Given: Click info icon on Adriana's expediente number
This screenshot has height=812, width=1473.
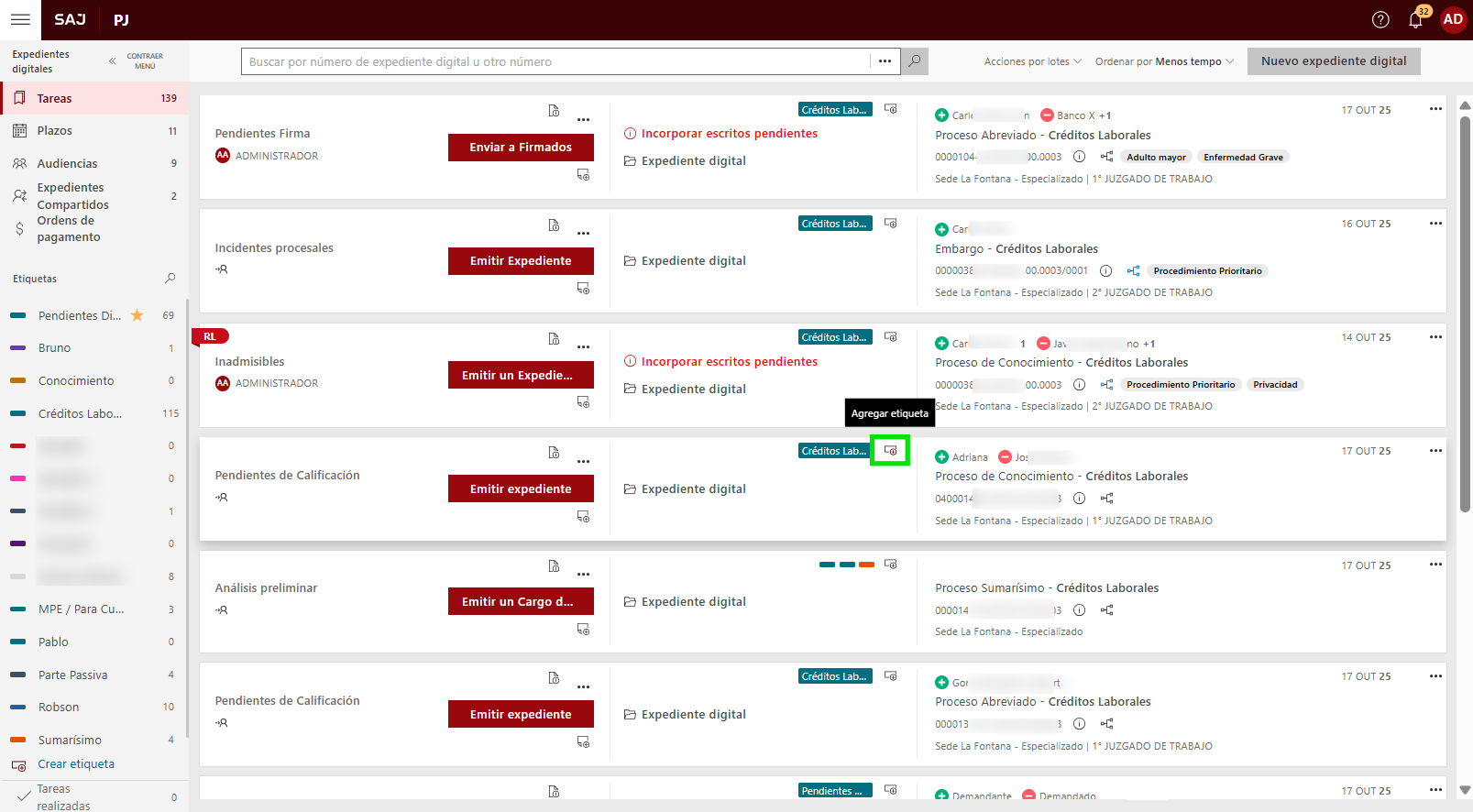Looking at the screenshot, I should click(x=1079, y=499).
